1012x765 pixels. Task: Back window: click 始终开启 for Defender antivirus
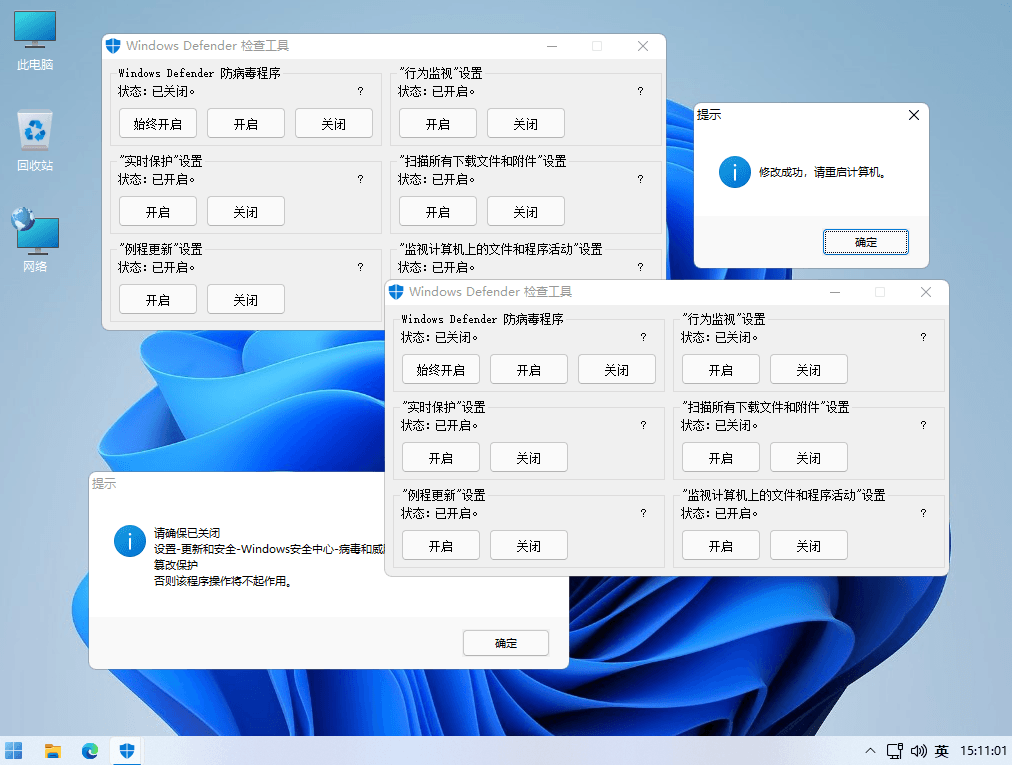[x=157, y=123]
